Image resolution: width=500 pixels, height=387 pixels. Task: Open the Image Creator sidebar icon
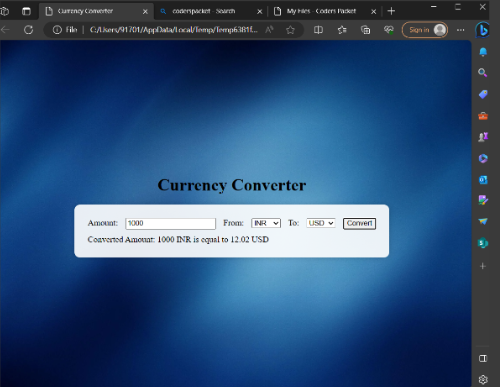pos(483,200)
